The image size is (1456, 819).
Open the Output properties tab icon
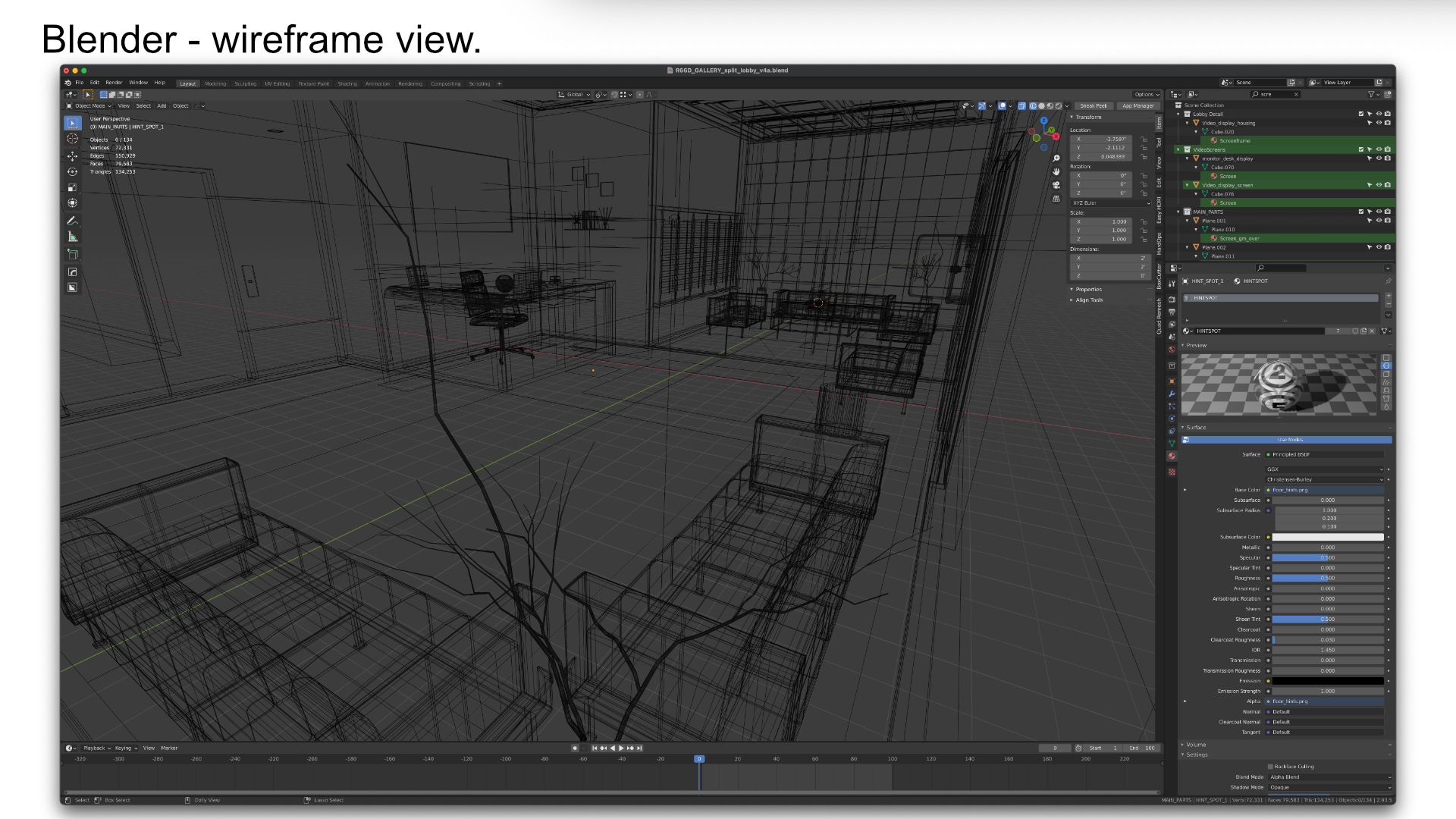pyautogui.click(x=1172, y=312)
